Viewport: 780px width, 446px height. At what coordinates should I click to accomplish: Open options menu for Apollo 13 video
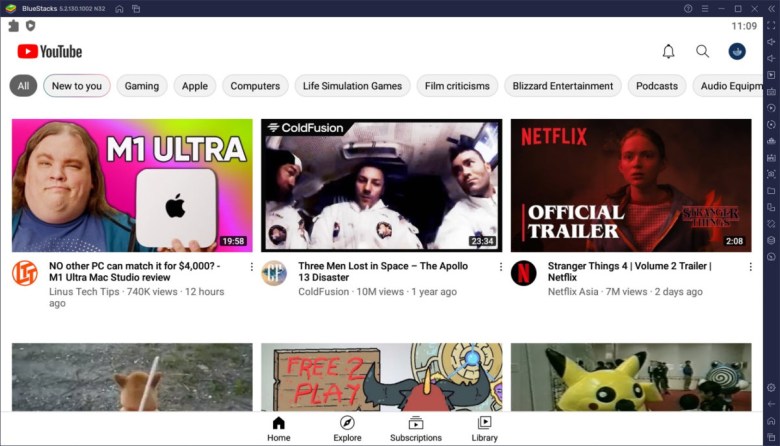tap(501, 267)
